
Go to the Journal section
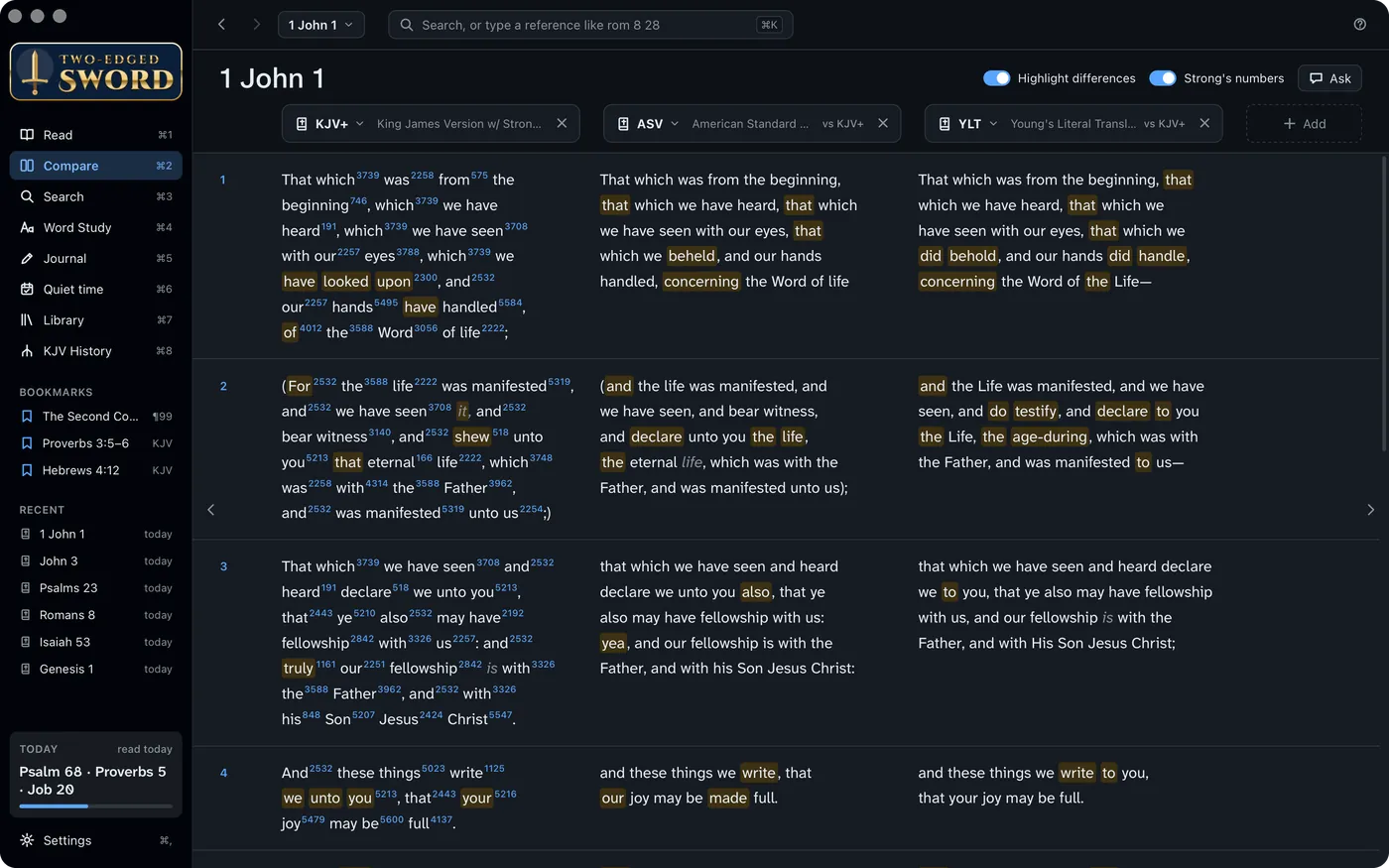click(96, 258)
